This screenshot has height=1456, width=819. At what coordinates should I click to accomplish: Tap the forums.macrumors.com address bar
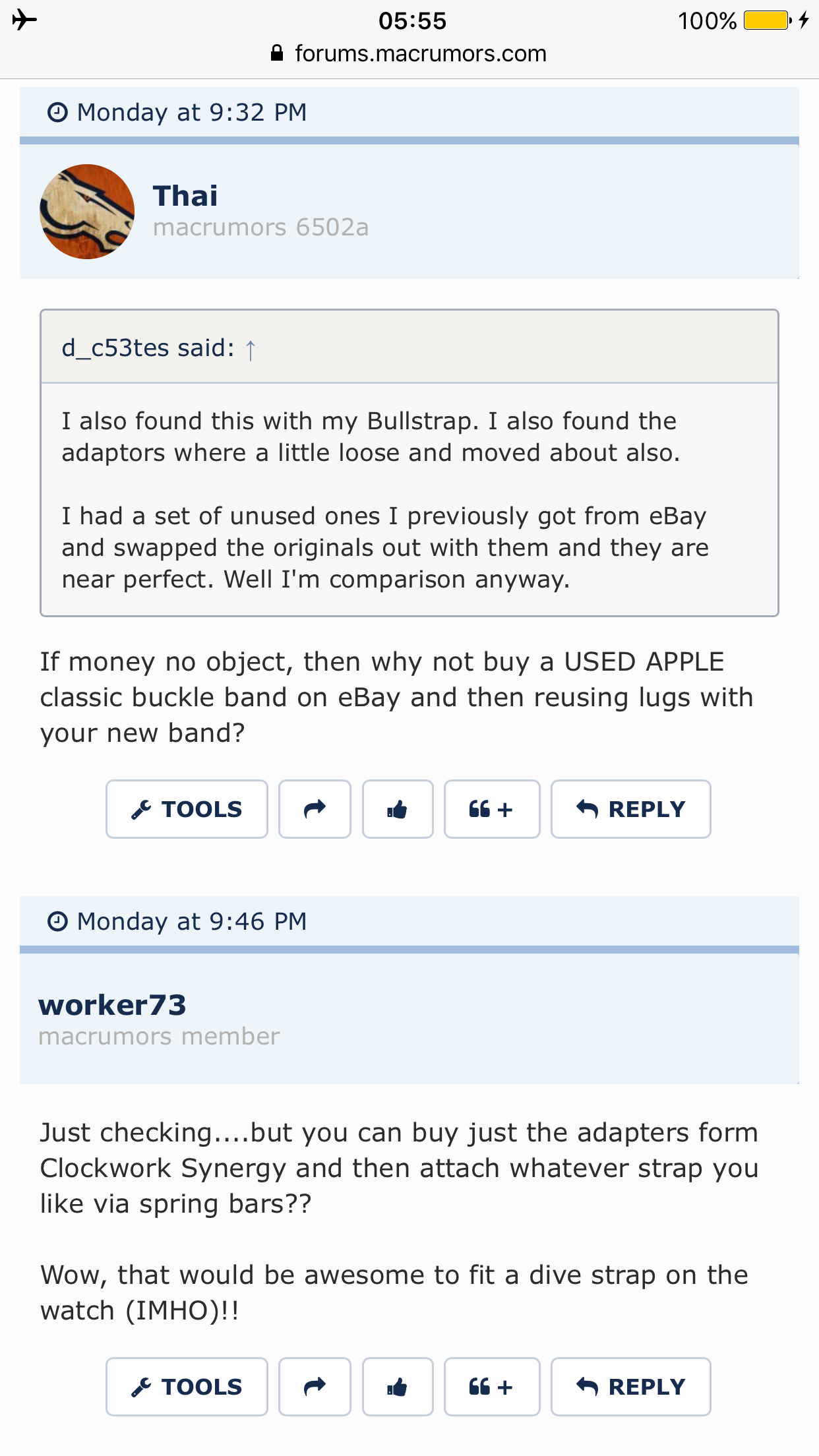(x=420, y=53)
